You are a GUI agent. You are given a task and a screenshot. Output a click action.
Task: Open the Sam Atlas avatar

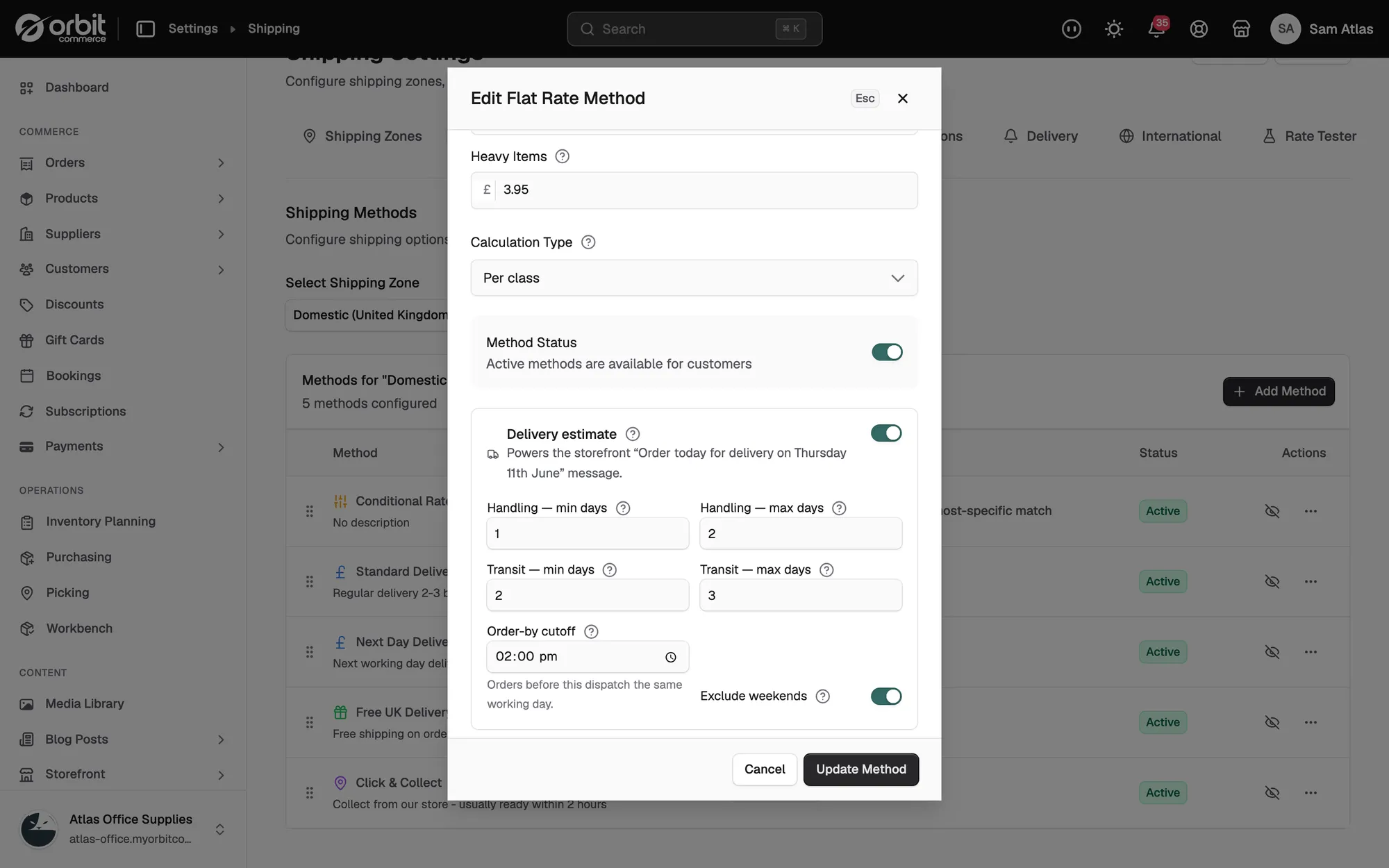[x=1286, y=28]
